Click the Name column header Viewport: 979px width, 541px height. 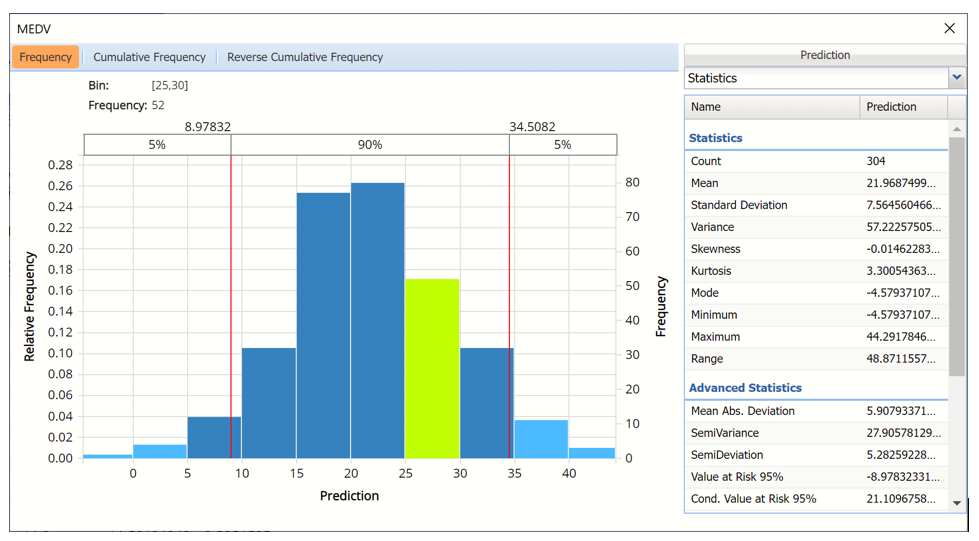(771, 107)
